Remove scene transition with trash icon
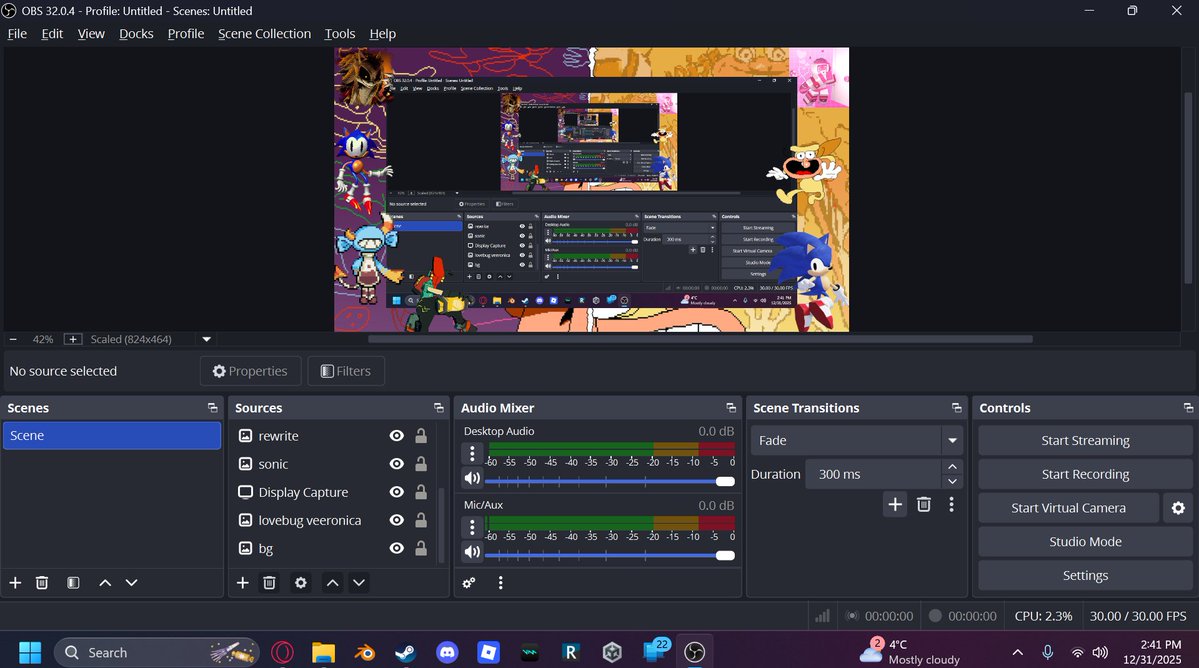Screen dimensions: 1199x668 [924, 504]
